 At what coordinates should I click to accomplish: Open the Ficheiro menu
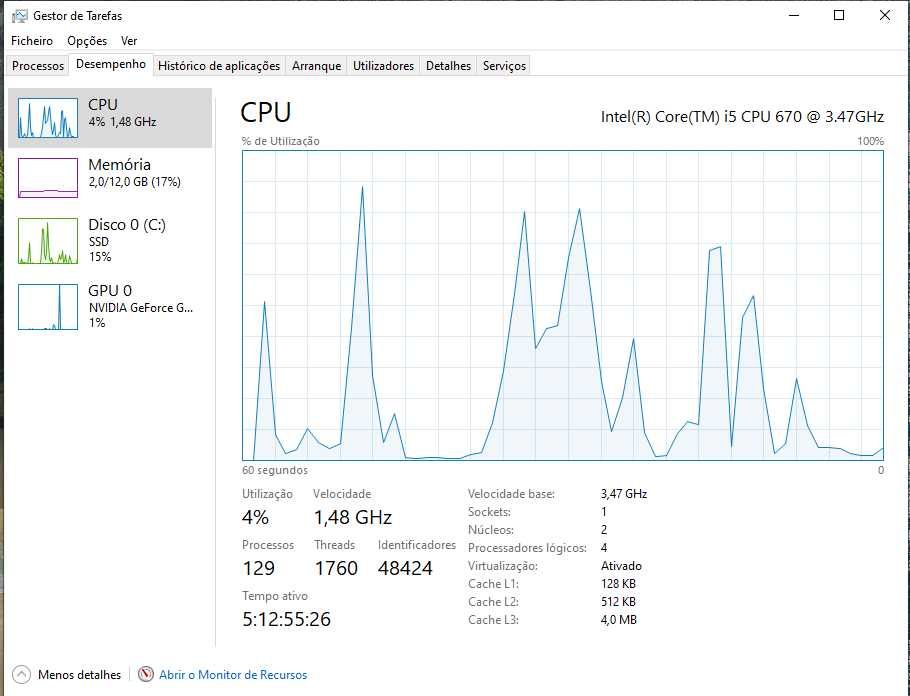point(32,41)
